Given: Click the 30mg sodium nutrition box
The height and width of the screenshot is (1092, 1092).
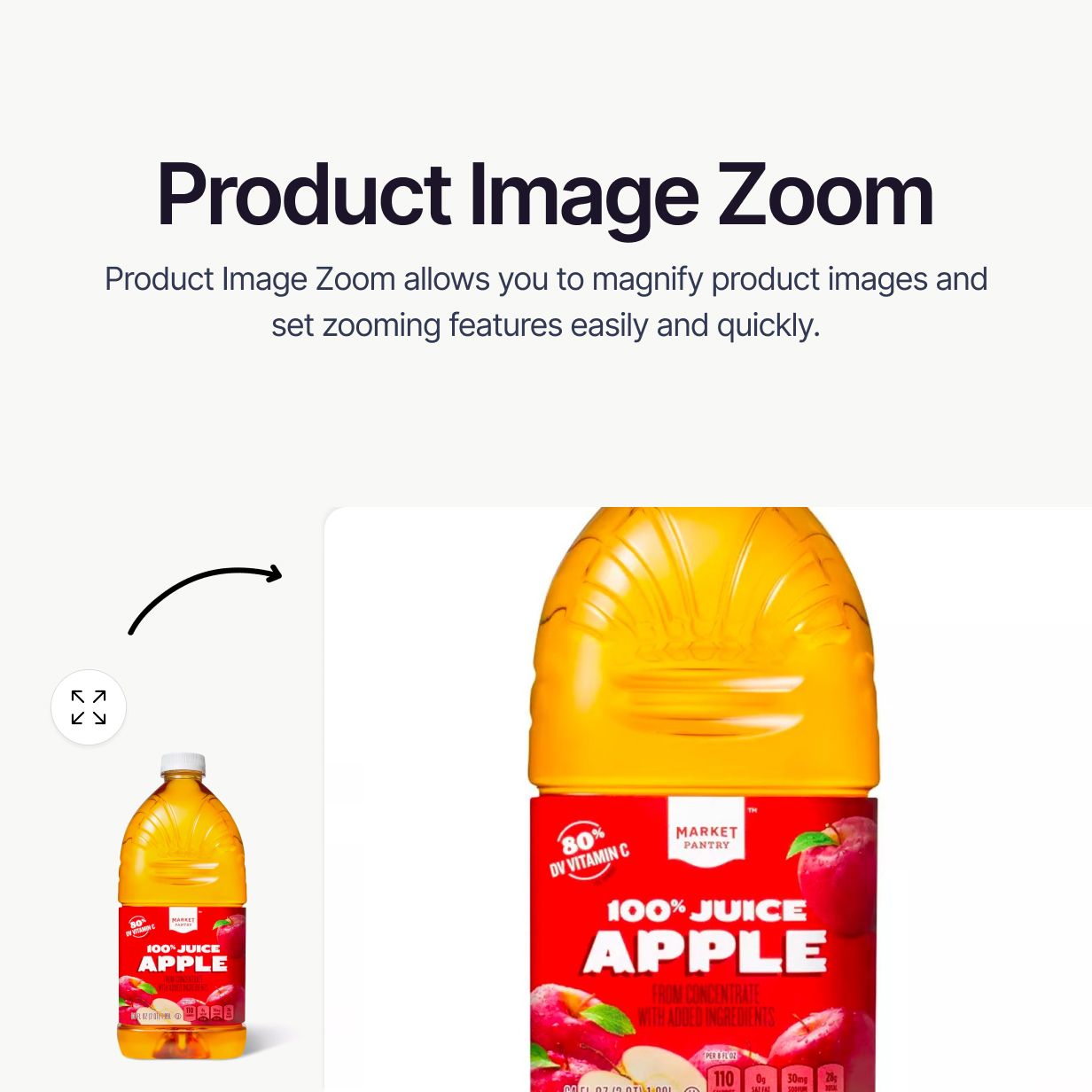Looking at the screenshot, I should (x=797, y=1078).
